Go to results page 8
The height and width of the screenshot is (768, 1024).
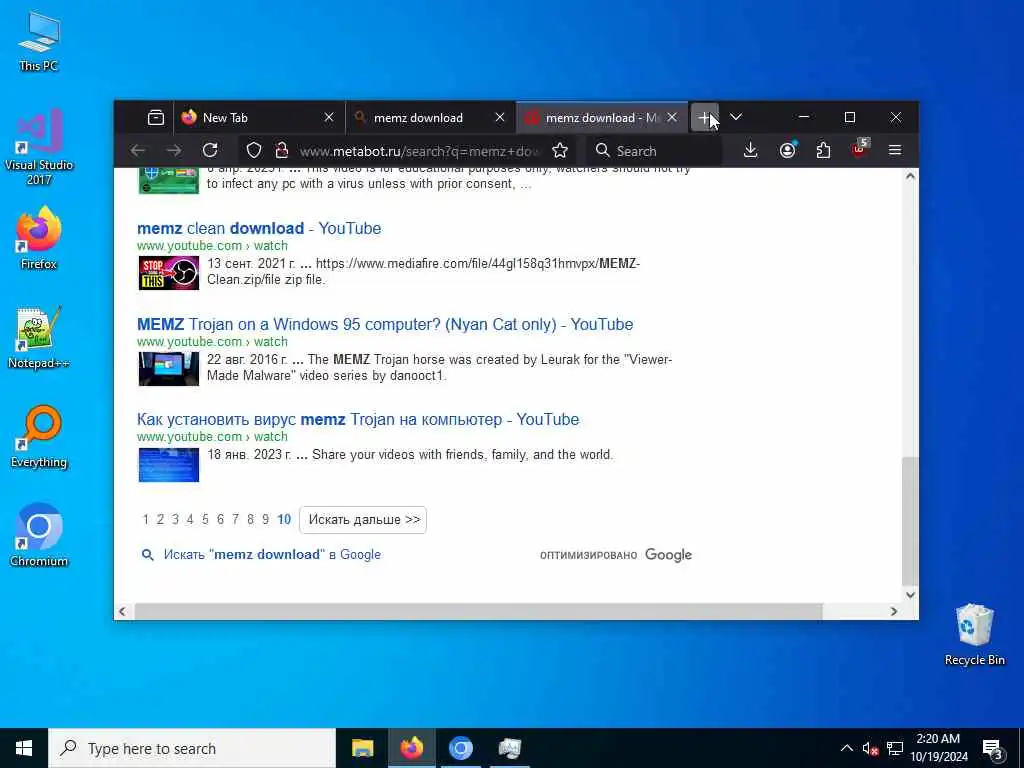250,519
